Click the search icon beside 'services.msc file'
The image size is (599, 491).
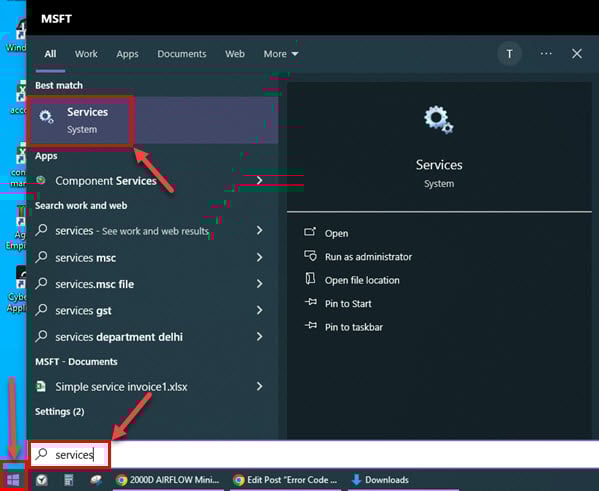41,284
